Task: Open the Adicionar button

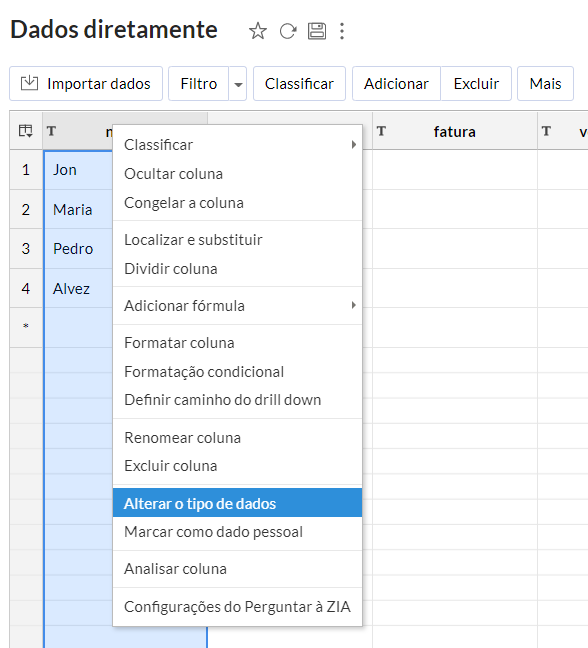Action: pyautogui.click(x=396, y=84)
